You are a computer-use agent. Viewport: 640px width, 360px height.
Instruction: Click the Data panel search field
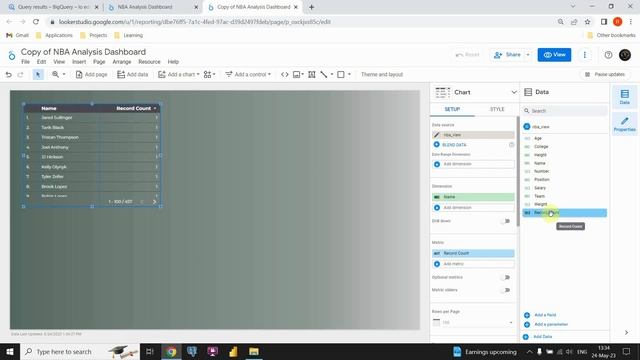tap(564, 111)
